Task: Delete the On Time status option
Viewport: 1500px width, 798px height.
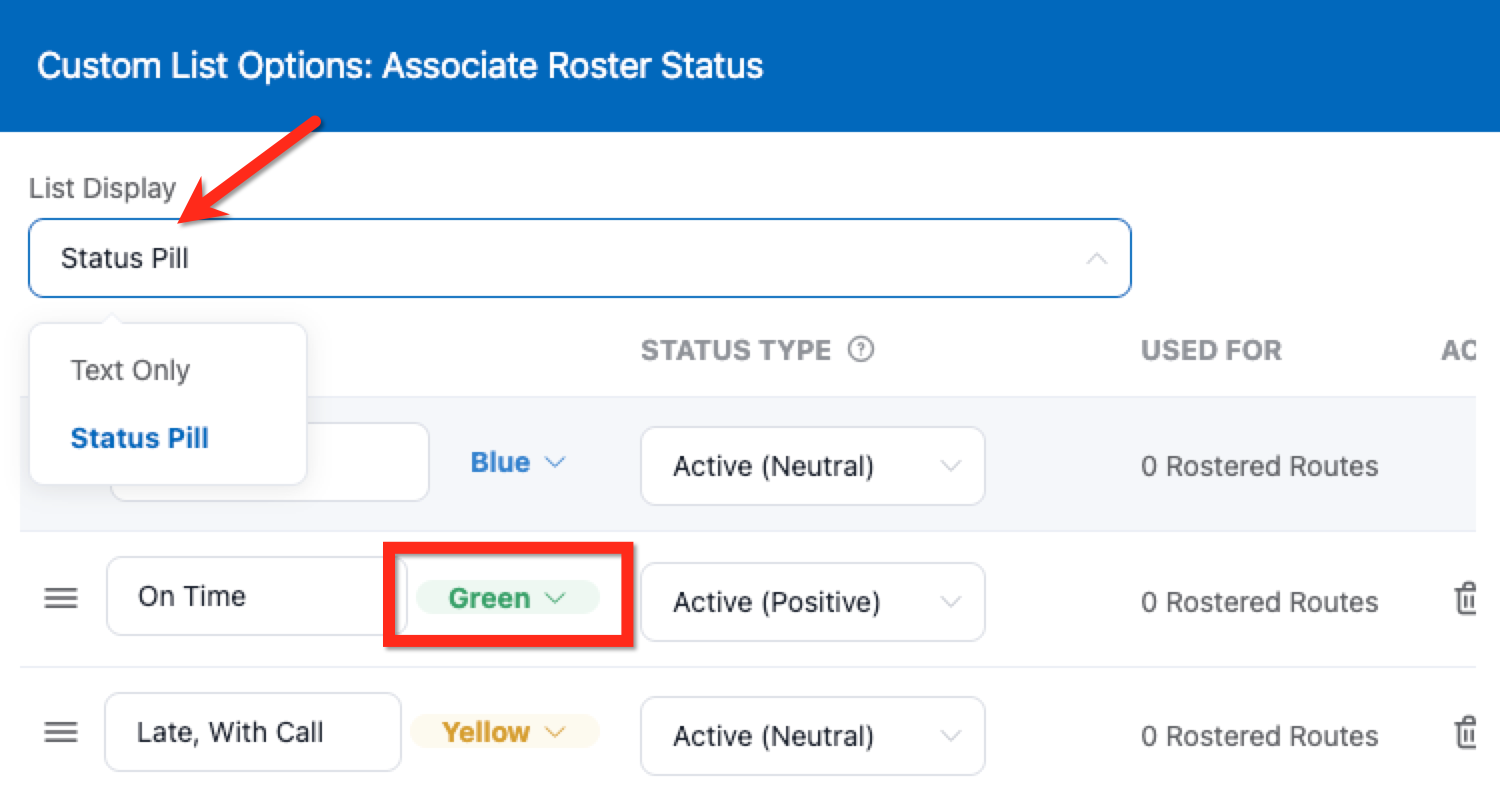Action: click(1465, 600)
